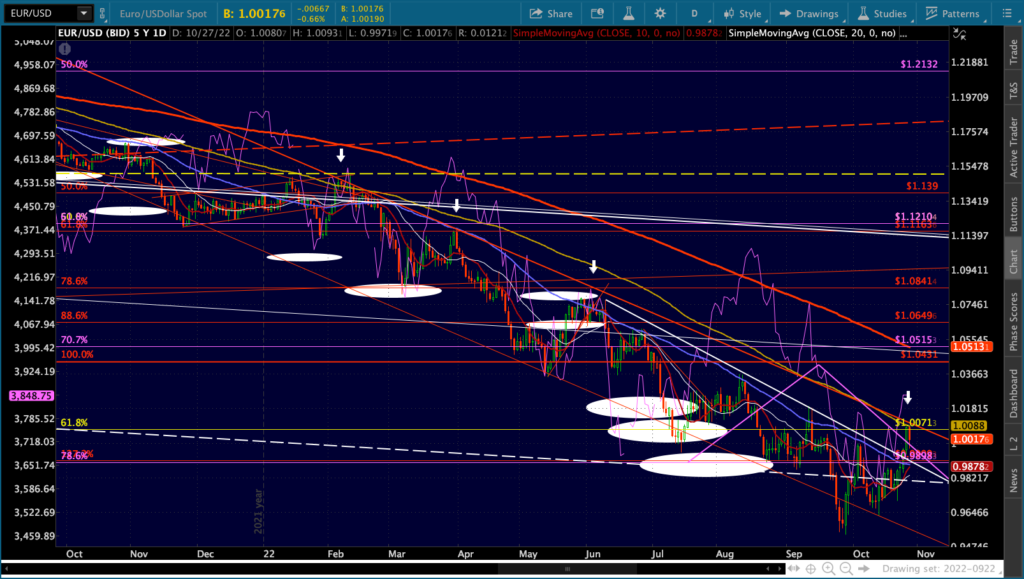Click the zoom in magnifier icon
Viewport: 1024px width, 579px height.
coord(828,569)
